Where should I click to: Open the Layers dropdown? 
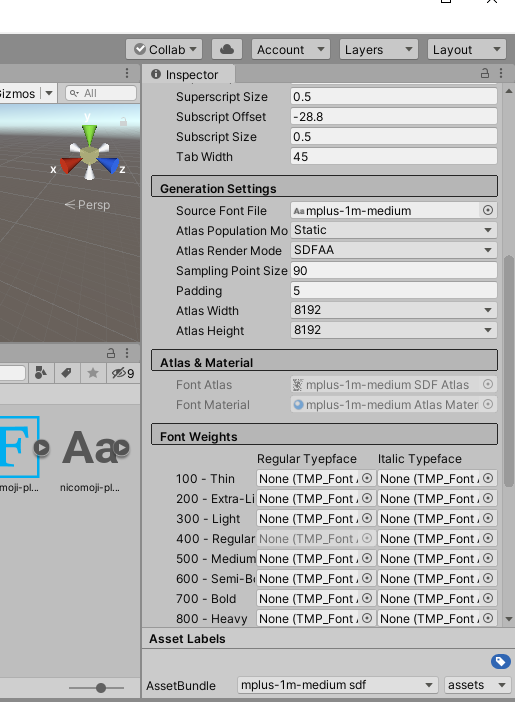(x=378, y=49)
